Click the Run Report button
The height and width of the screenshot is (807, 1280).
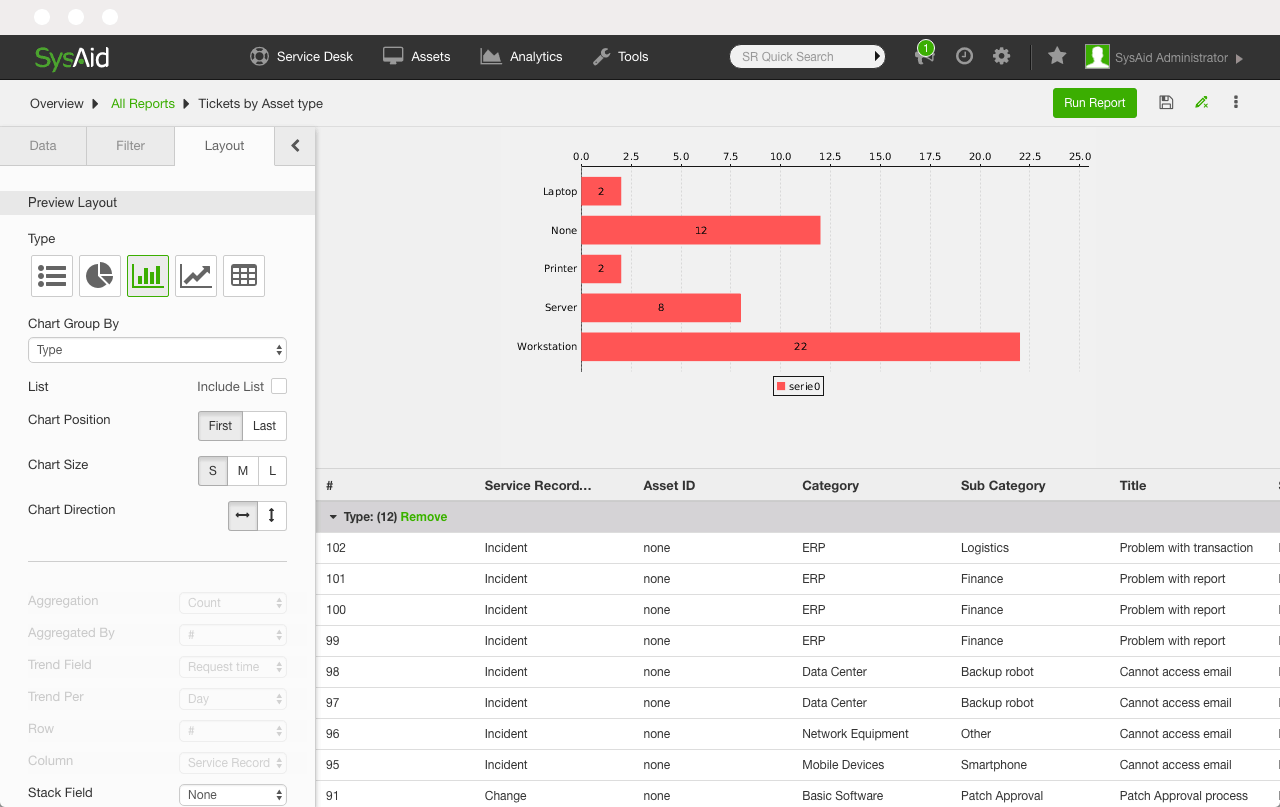point(1094,103)
